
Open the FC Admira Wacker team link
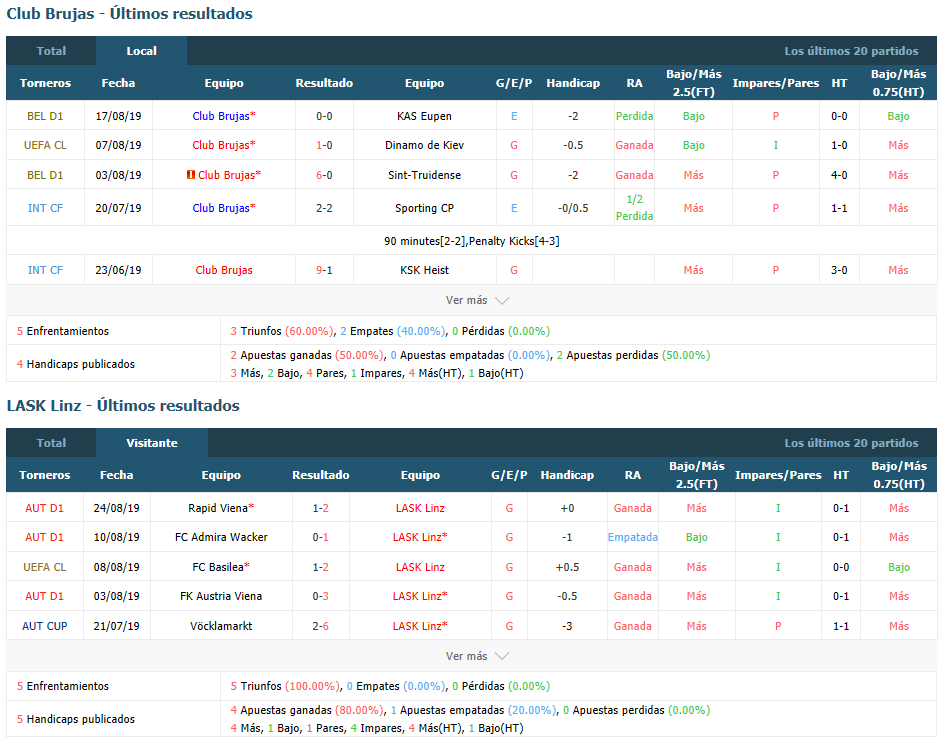pos(221,537)
